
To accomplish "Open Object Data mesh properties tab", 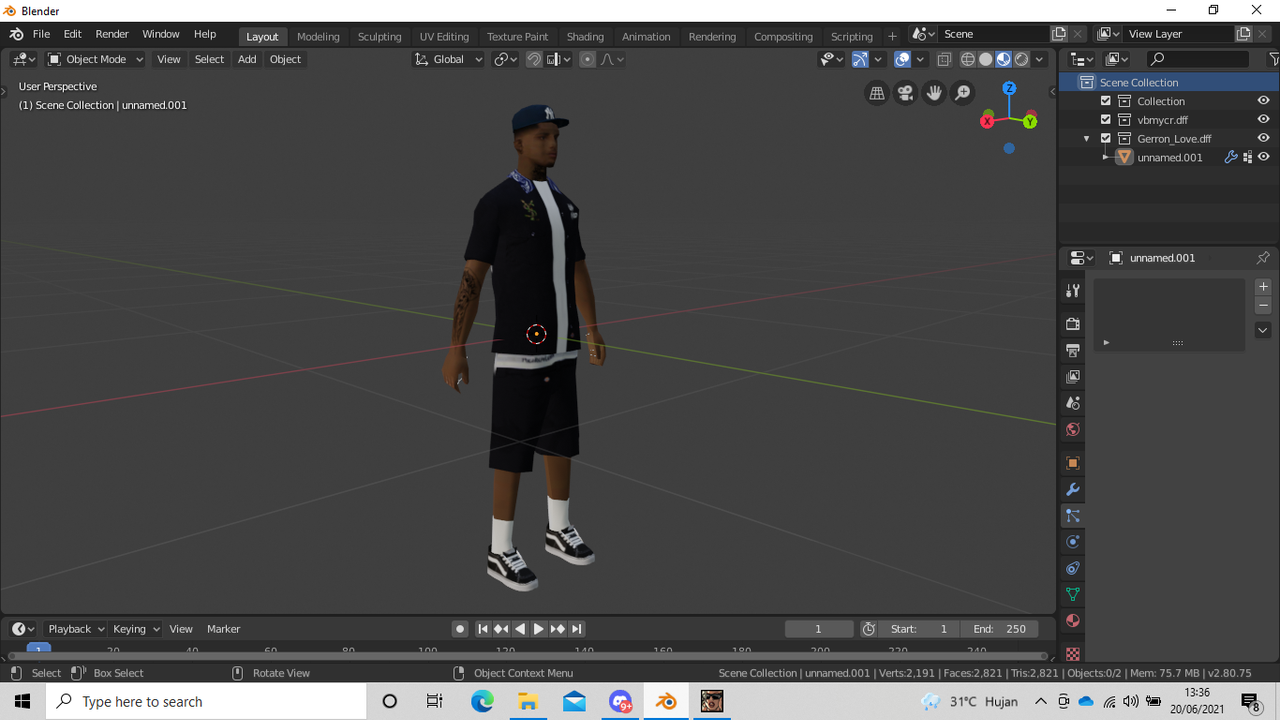I will [1073, 594].
